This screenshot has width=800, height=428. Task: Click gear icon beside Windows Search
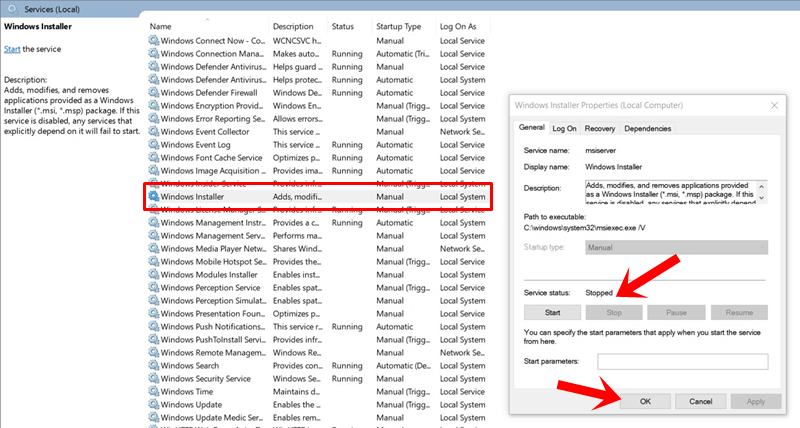coord(154,365)
